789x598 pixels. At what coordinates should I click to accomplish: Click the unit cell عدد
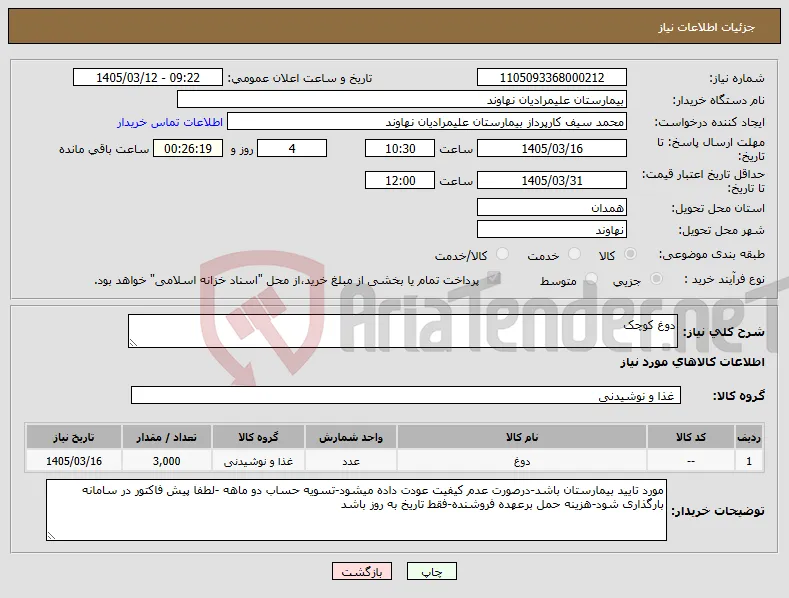[351, 461]
